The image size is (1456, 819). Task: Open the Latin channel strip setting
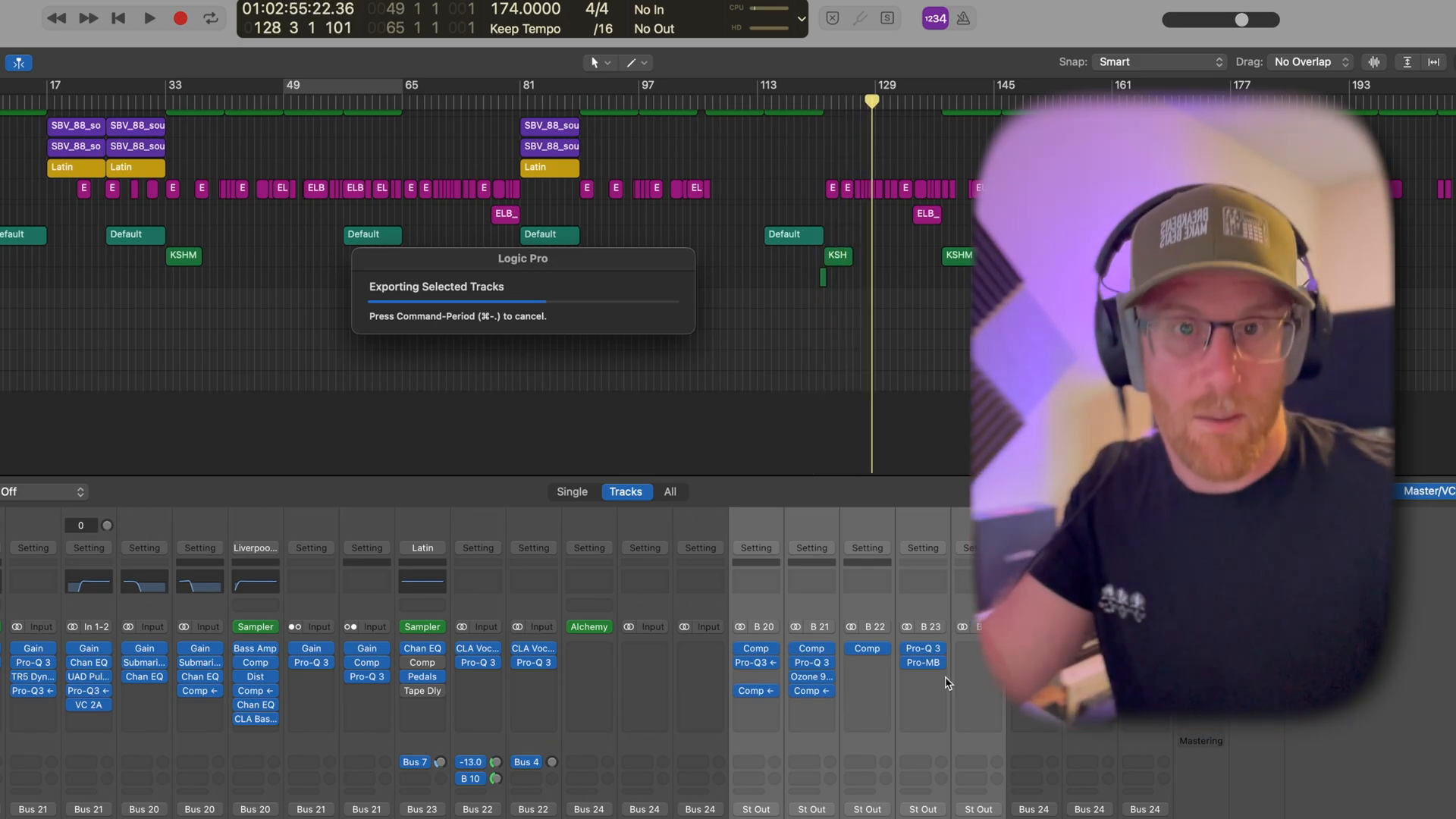(x=422, y=548)
